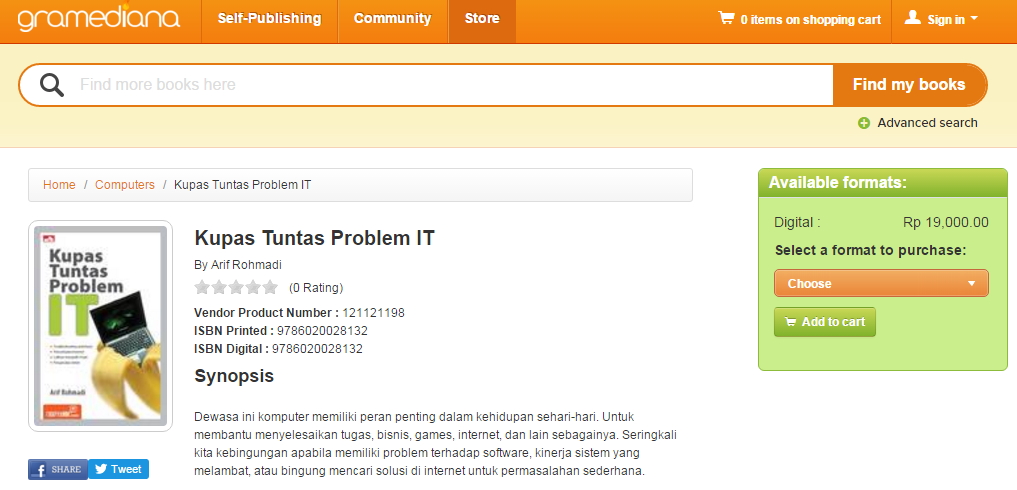This screenshot has width=1017, height=490.
Task: Focus the Find more books search field
Action: click(450, 85)
